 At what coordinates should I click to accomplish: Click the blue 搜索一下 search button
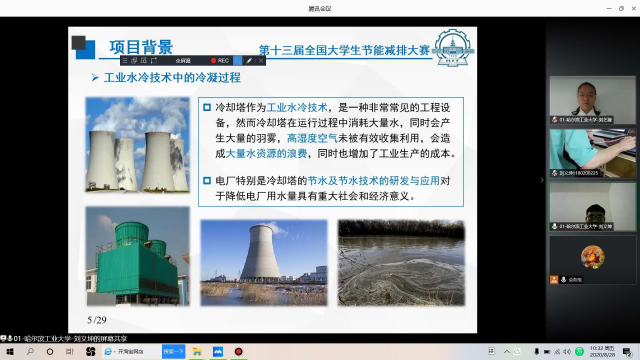coord(173,351)
